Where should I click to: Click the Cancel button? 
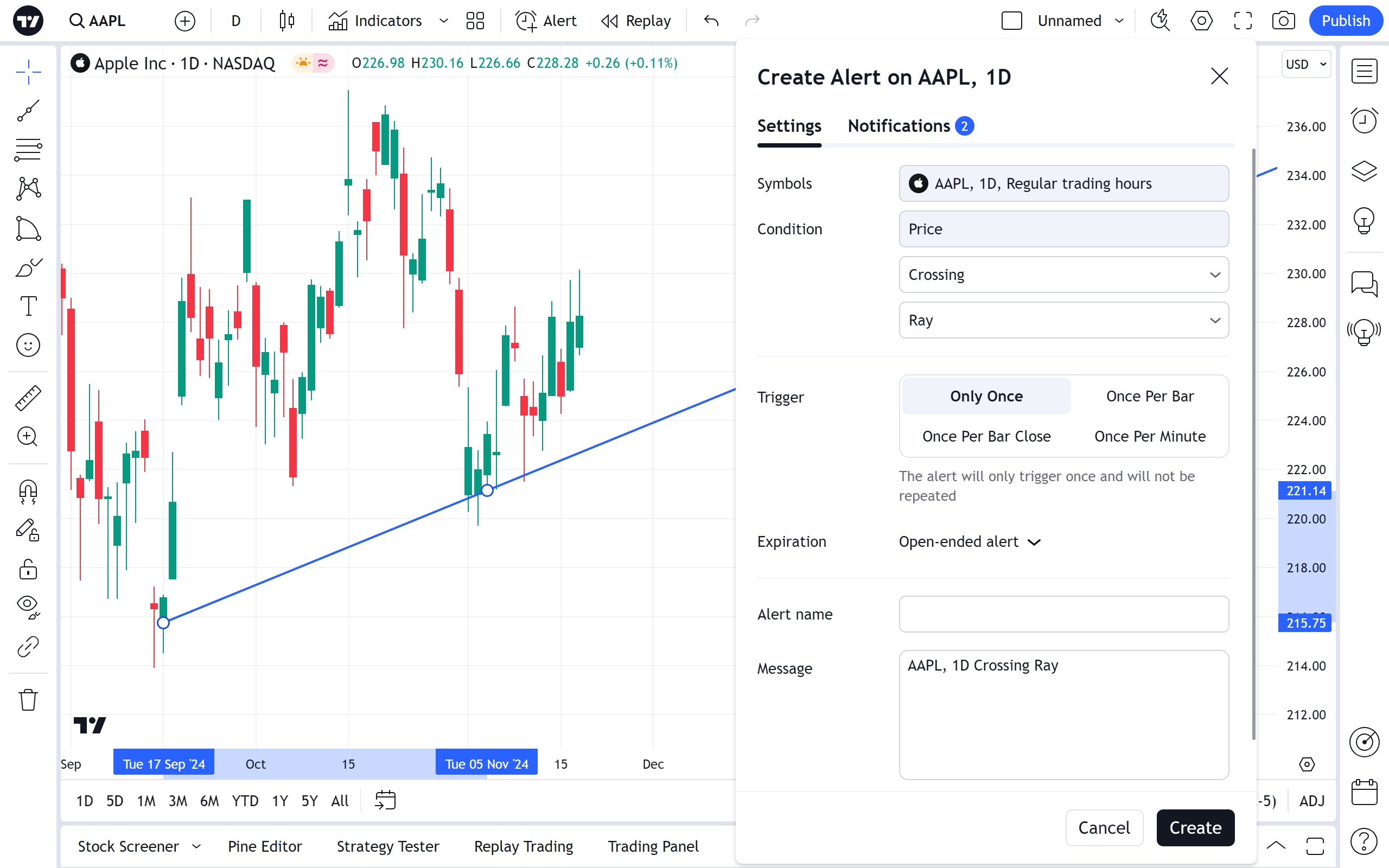pos(1104,827)
